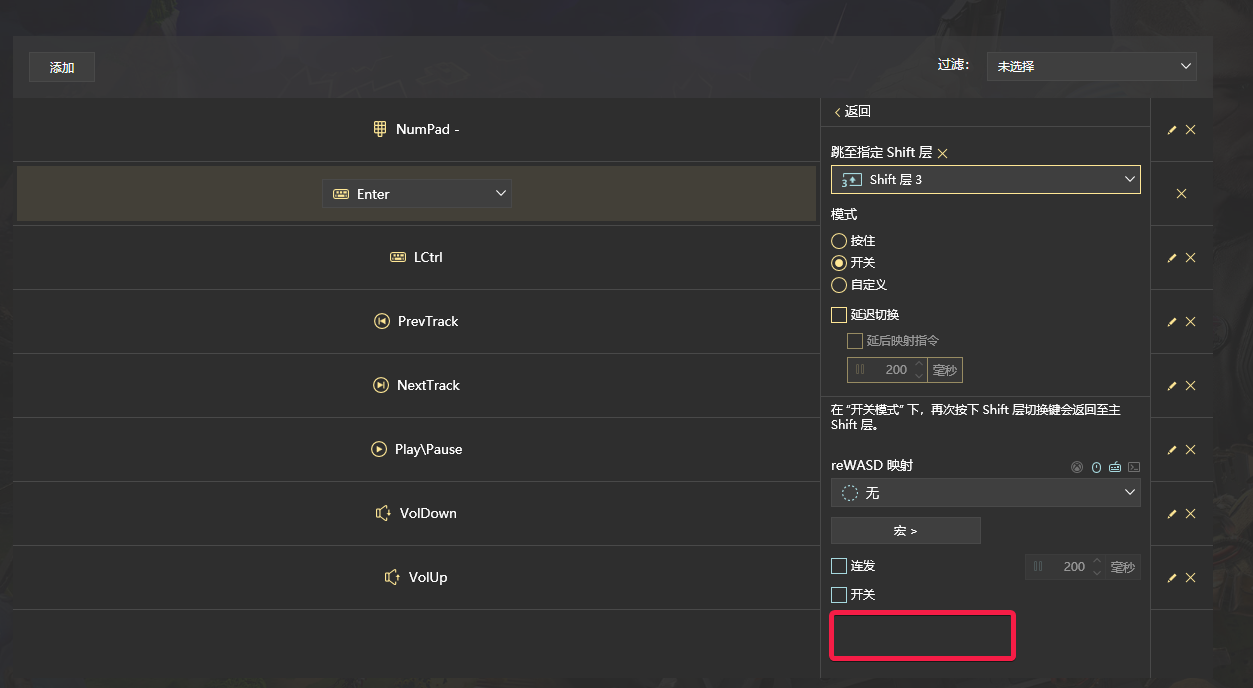This screenshot has width=1253, height=688.
Task: Click the NumPad grid icon
Action: pyautogui.click(x=380, y=129)
